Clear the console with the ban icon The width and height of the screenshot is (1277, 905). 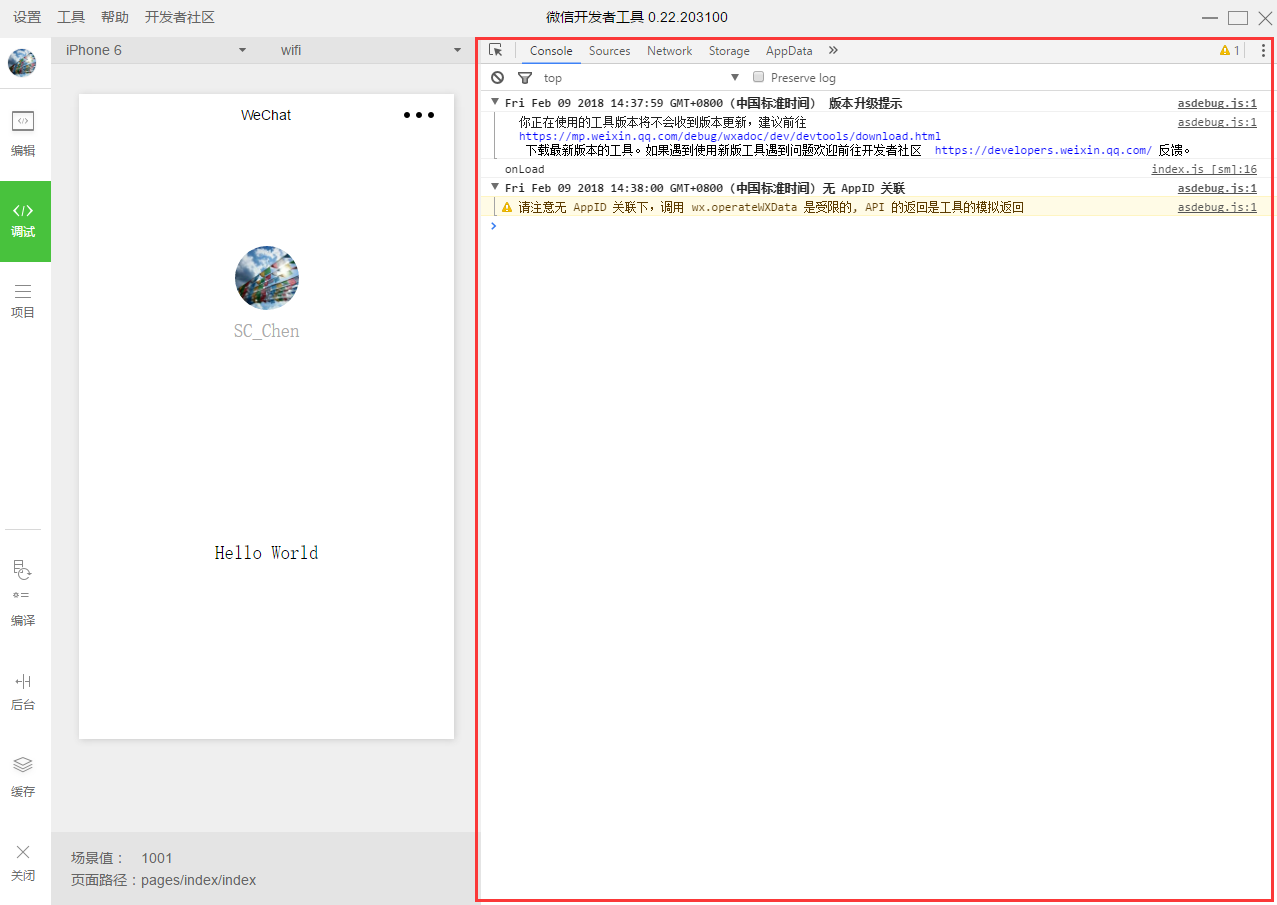coord(498,77)
